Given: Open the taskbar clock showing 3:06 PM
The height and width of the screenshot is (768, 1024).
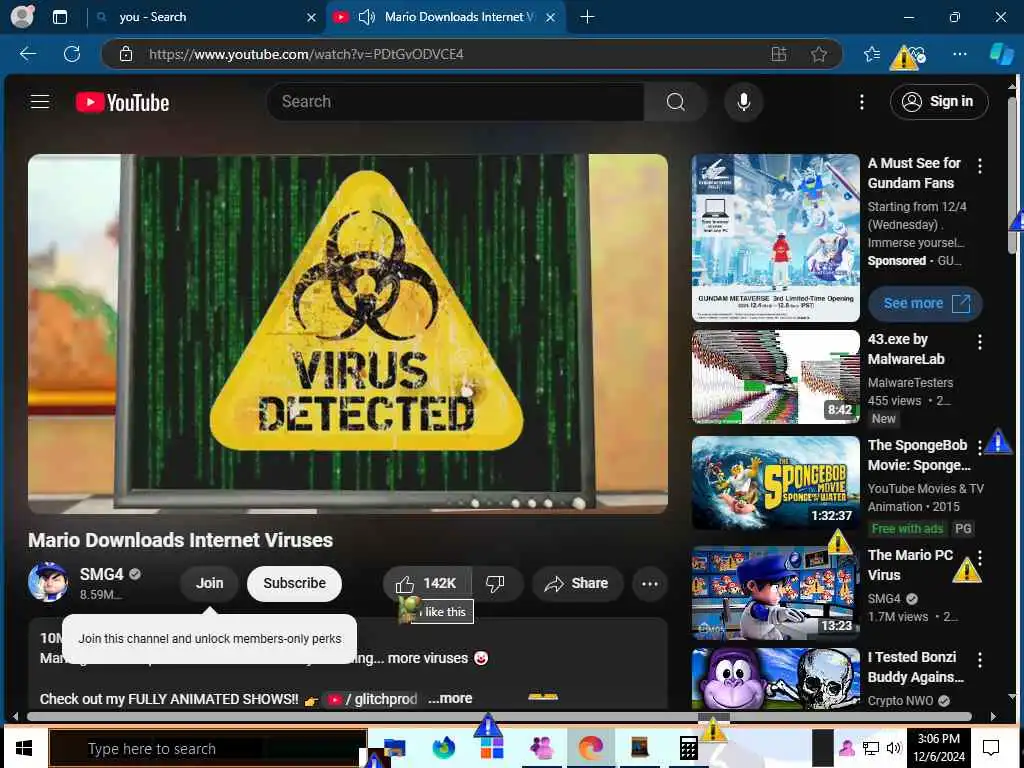Looking at the screenshot, I should coord(938,747).
